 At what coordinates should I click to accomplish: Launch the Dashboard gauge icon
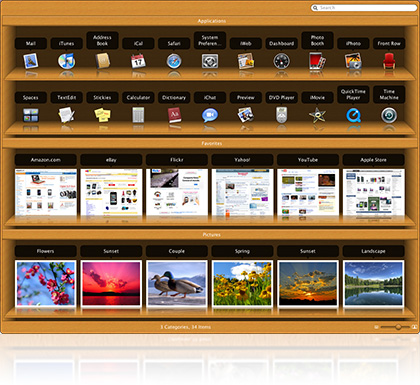click(282, 61)
